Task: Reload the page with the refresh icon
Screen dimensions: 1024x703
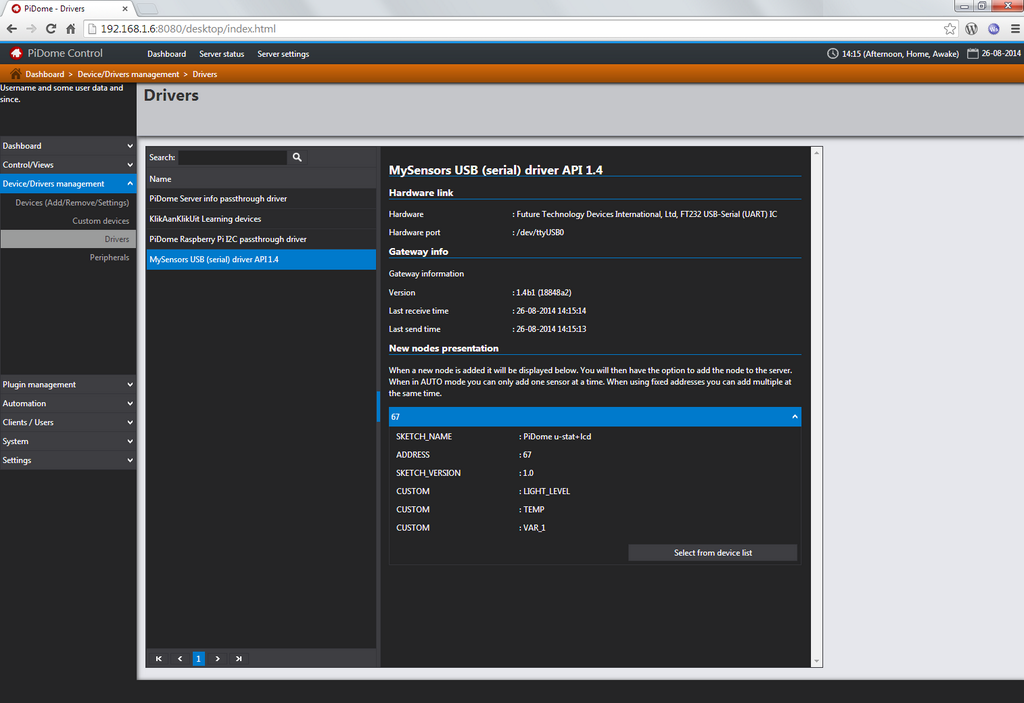Action: point(51,29)
